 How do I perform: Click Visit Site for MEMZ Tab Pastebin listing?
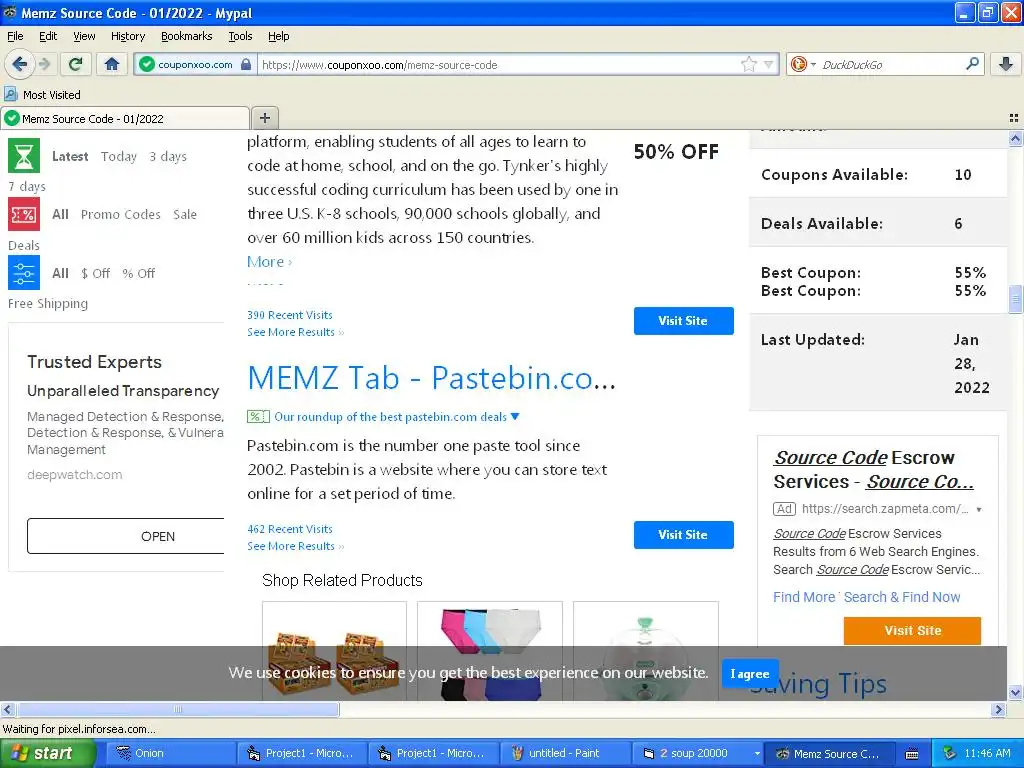pyautogui.click(x=683, y=535)
